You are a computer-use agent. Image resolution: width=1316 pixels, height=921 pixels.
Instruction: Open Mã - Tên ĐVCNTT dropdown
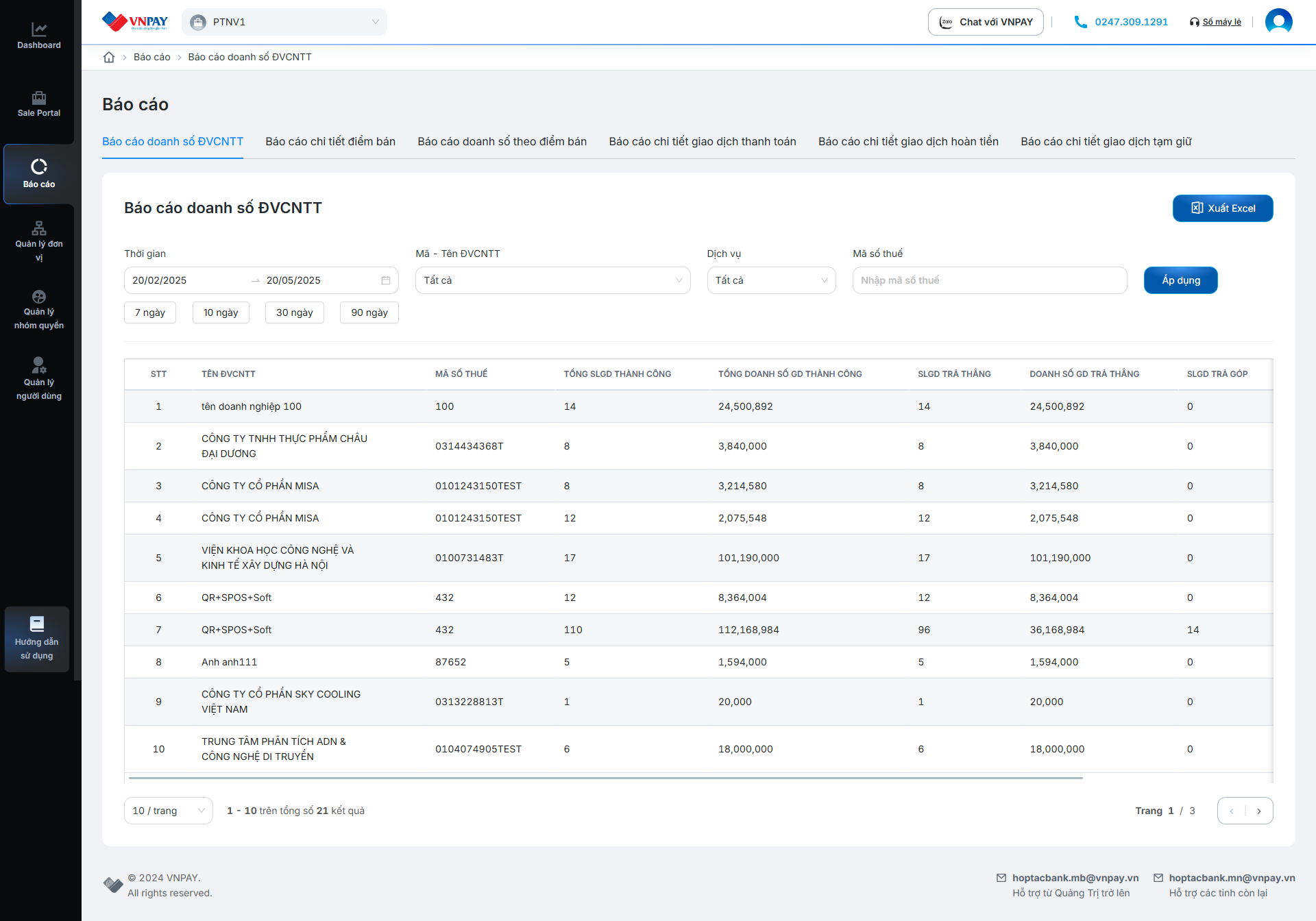(x=552, y=280)
